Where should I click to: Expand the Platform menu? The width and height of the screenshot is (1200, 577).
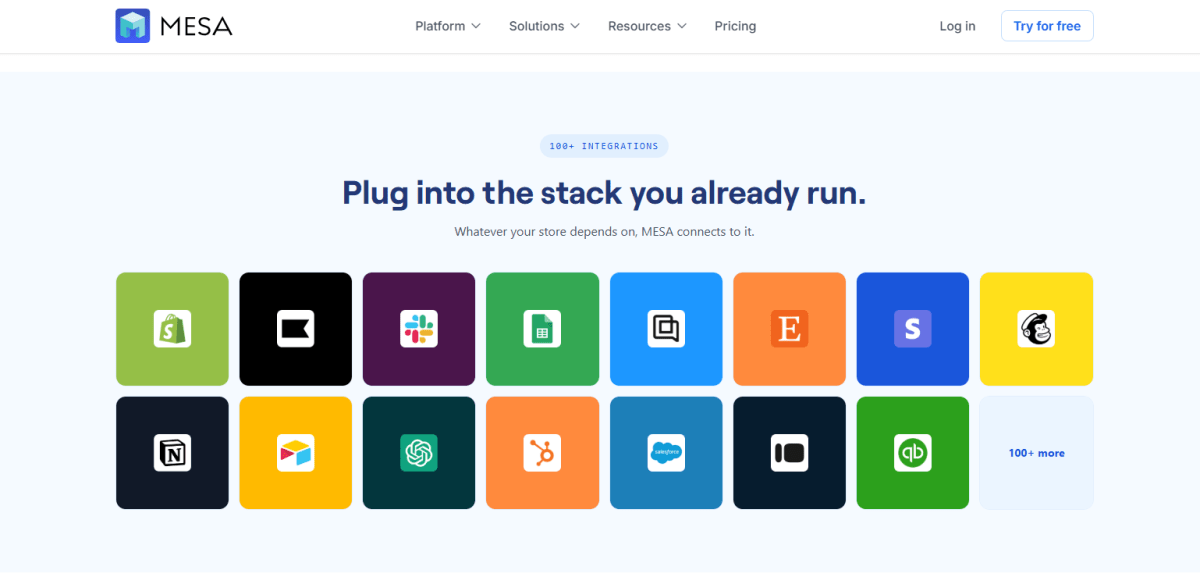[448, 26]
